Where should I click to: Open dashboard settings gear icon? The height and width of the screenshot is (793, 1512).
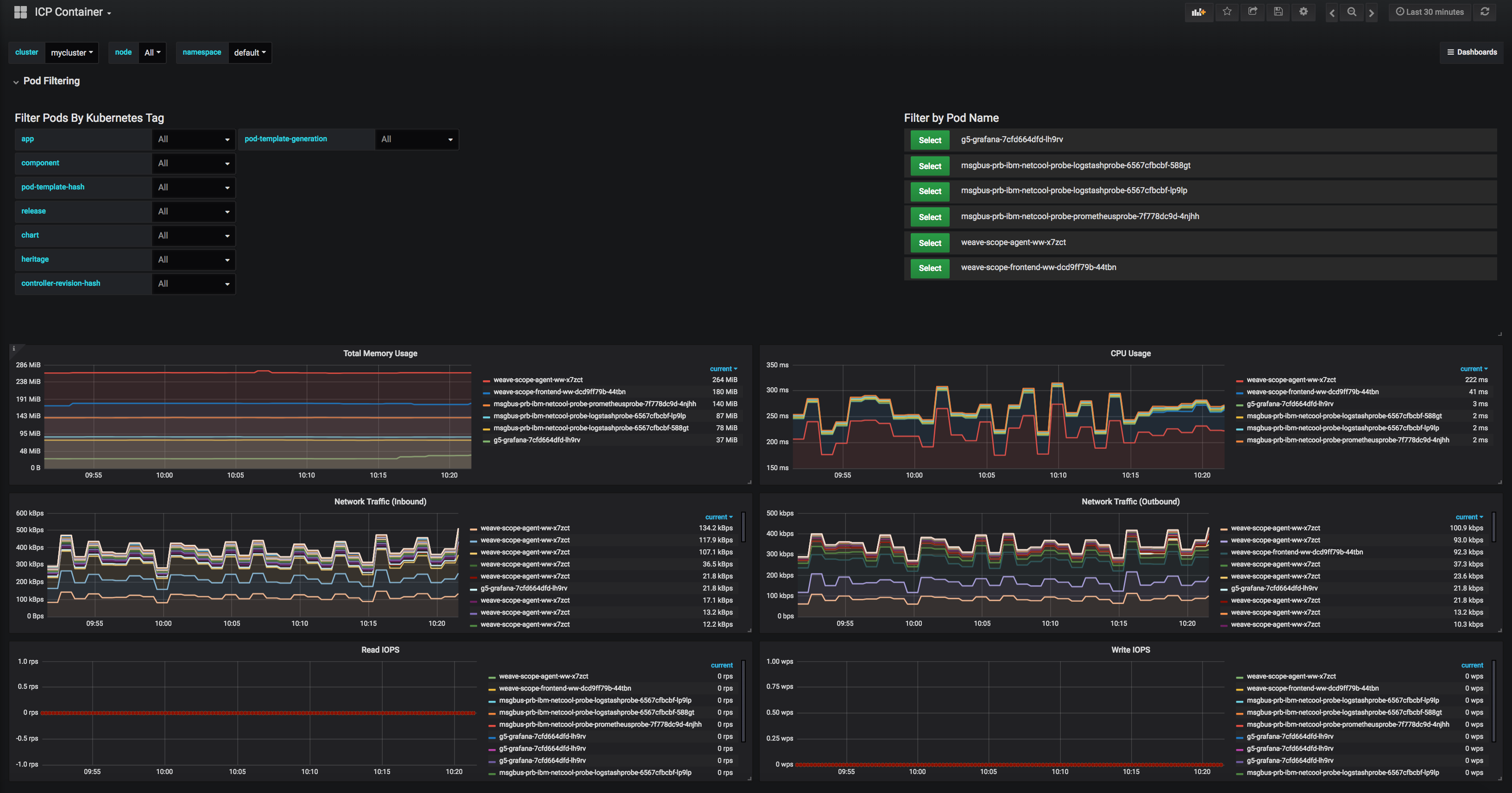pos(1304,12)
